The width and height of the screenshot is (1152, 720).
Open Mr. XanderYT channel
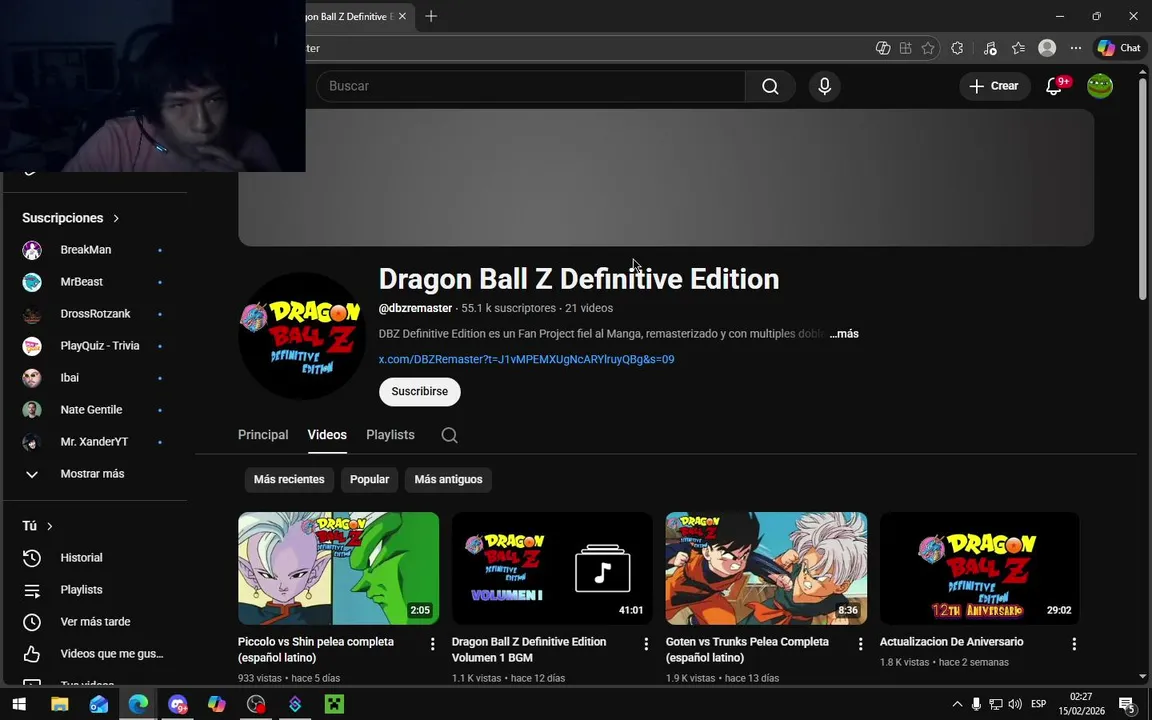(96, 442)
